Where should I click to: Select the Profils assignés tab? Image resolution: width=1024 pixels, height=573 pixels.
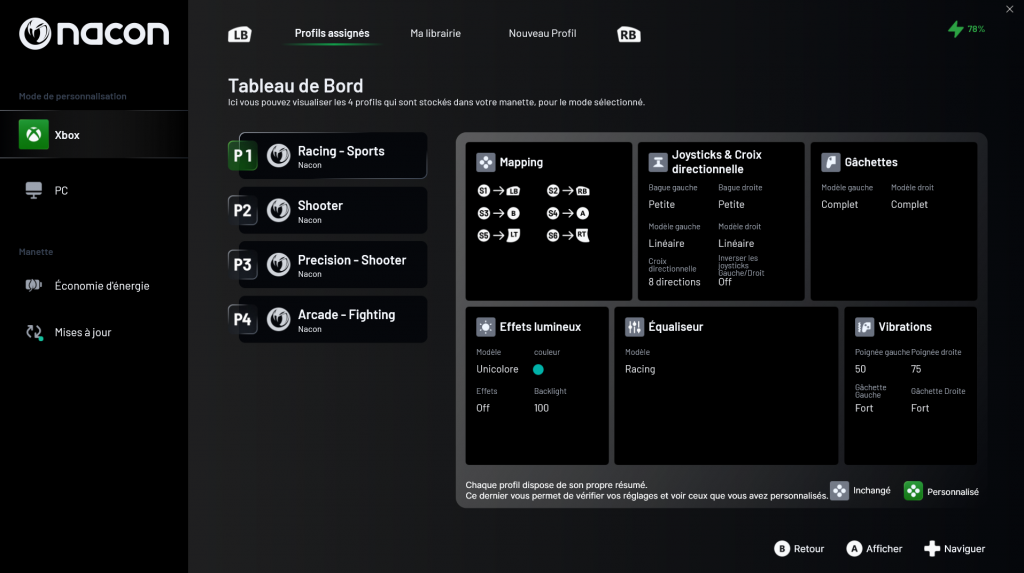click(332, 33)
